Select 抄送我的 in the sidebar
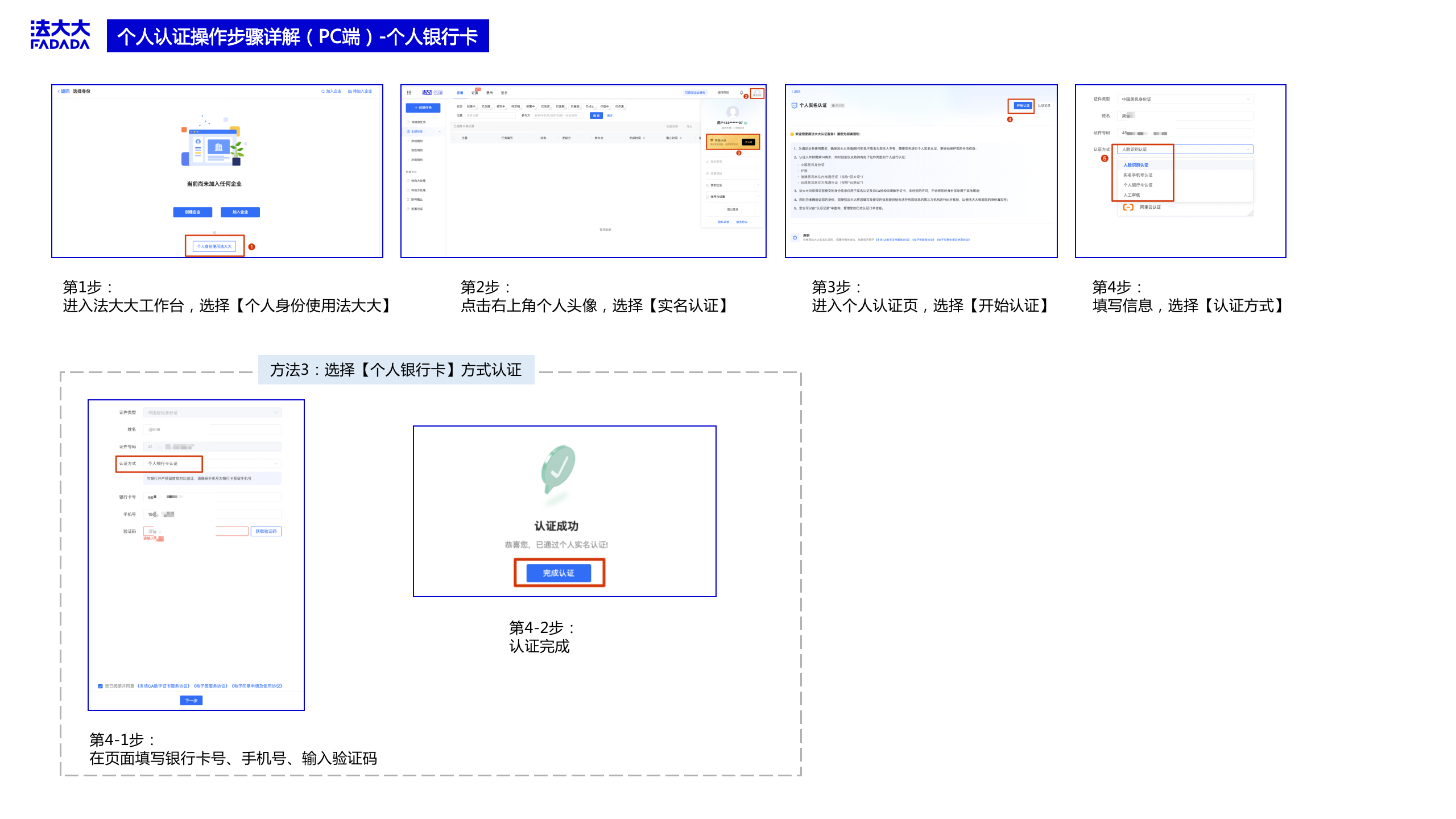 (x=417, y=160)
